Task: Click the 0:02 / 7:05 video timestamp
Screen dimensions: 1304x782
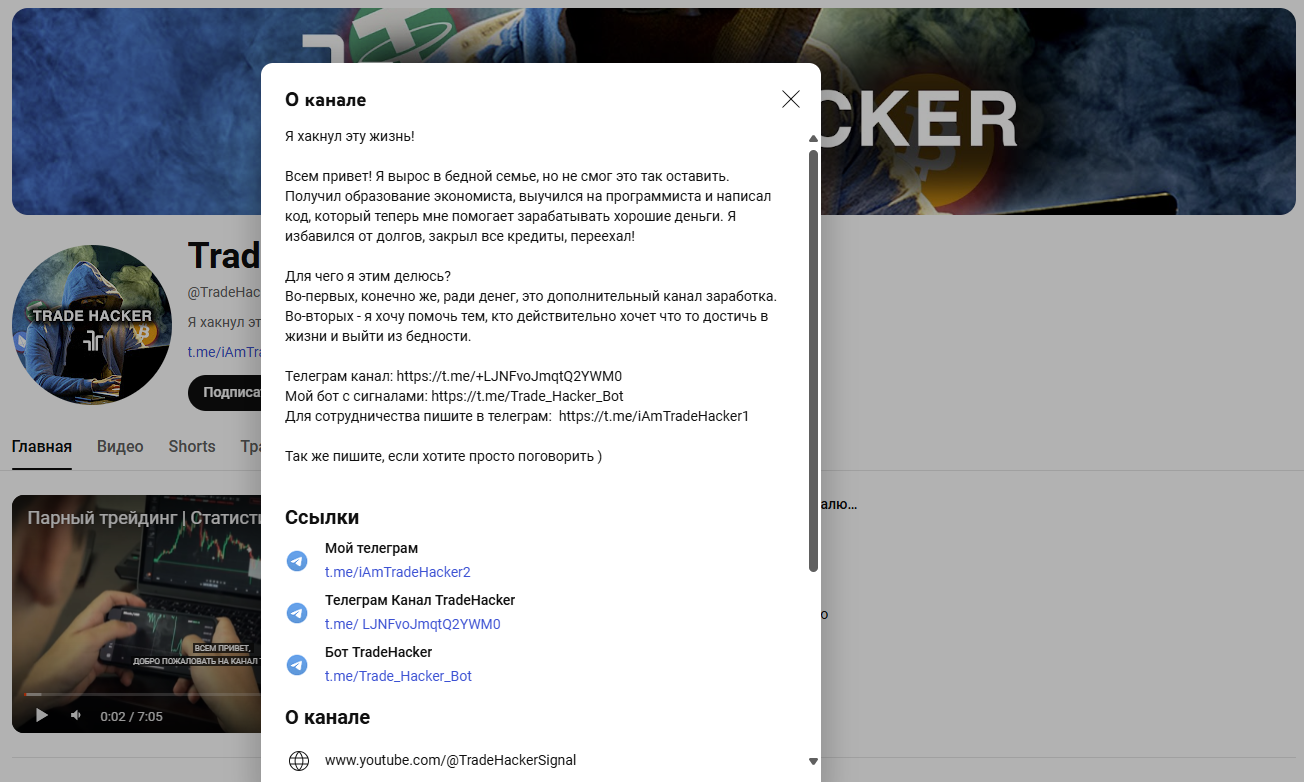Action: pos(131,716)
